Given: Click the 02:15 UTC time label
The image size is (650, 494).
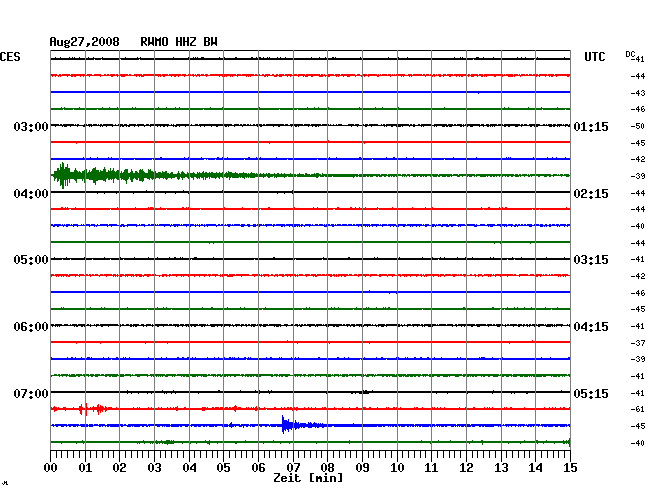Looking at the screenshot, I should click(x=591, y=194).
